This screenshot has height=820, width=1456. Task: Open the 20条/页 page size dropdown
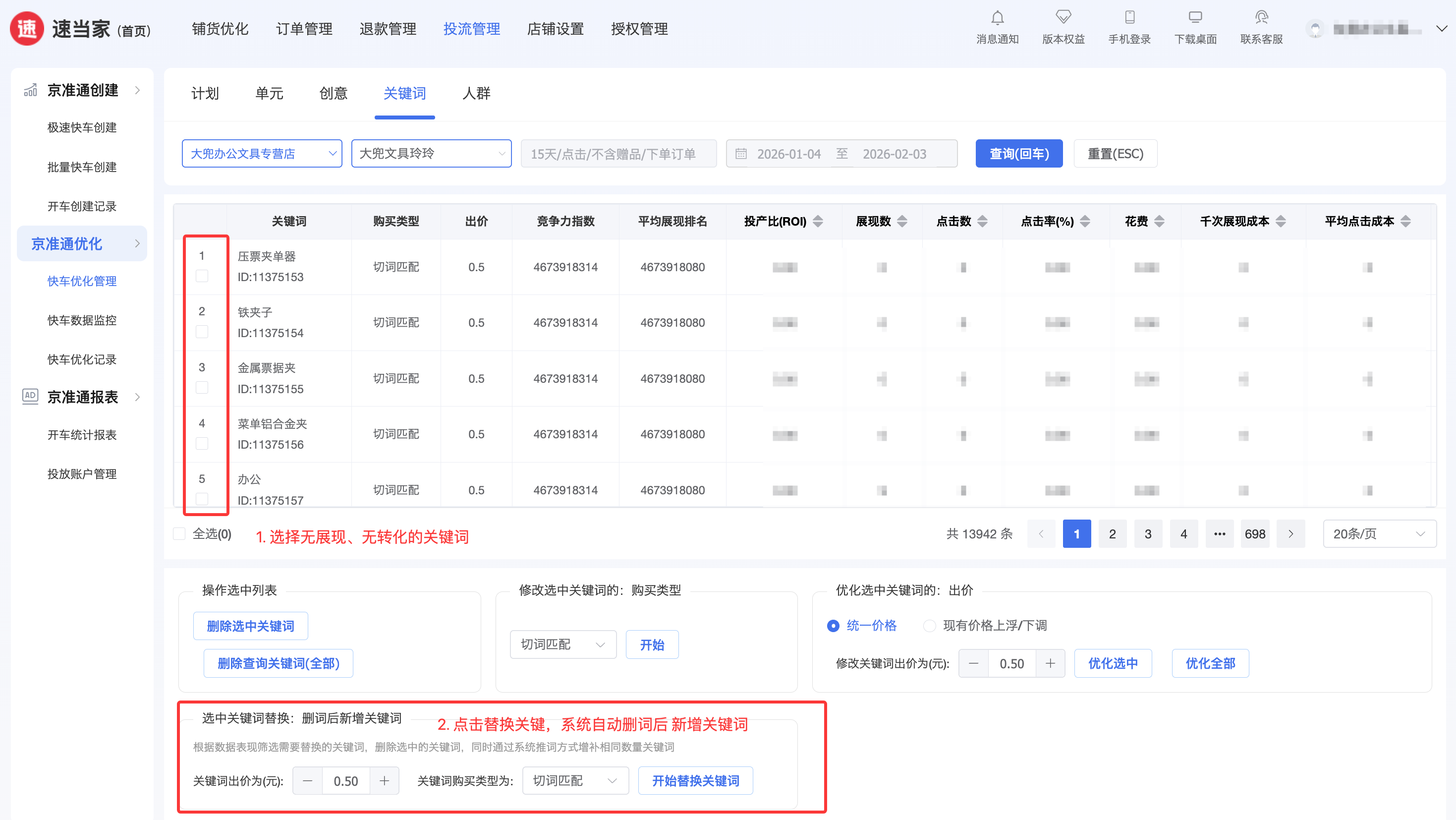[x=1379, y=534]
